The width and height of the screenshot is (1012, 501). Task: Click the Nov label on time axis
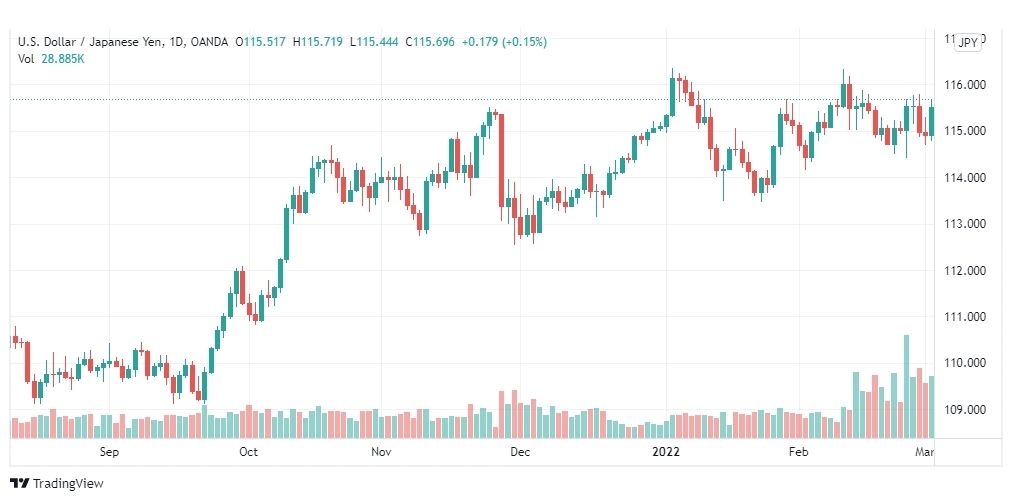pyautogui.click(x=381, y=452)
